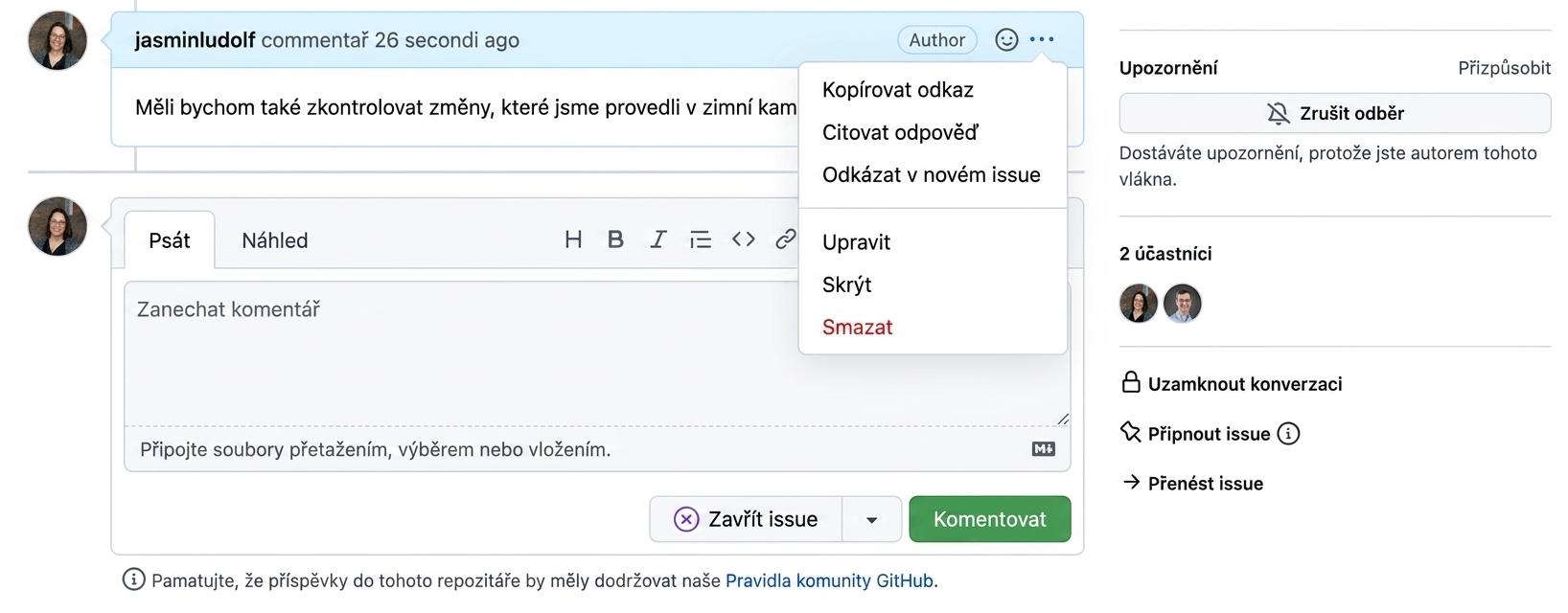Open the Pravidla komunity GitHub link

pos(829,580)
